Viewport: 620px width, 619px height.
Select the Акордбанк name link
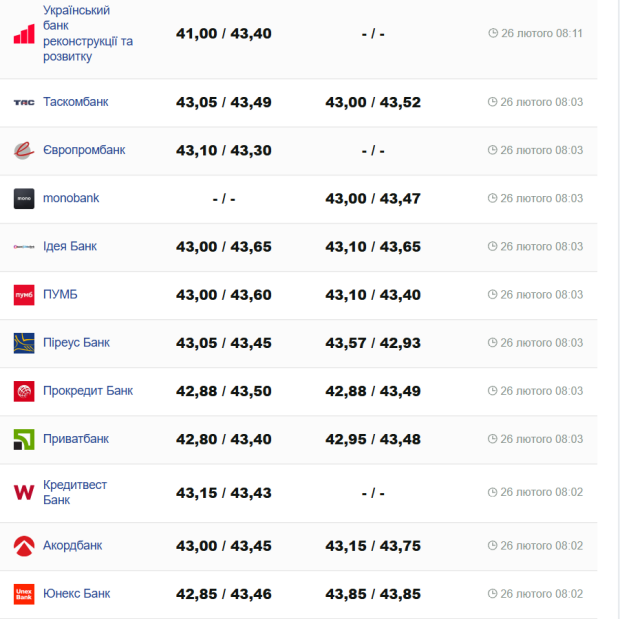tap(72, 546)
